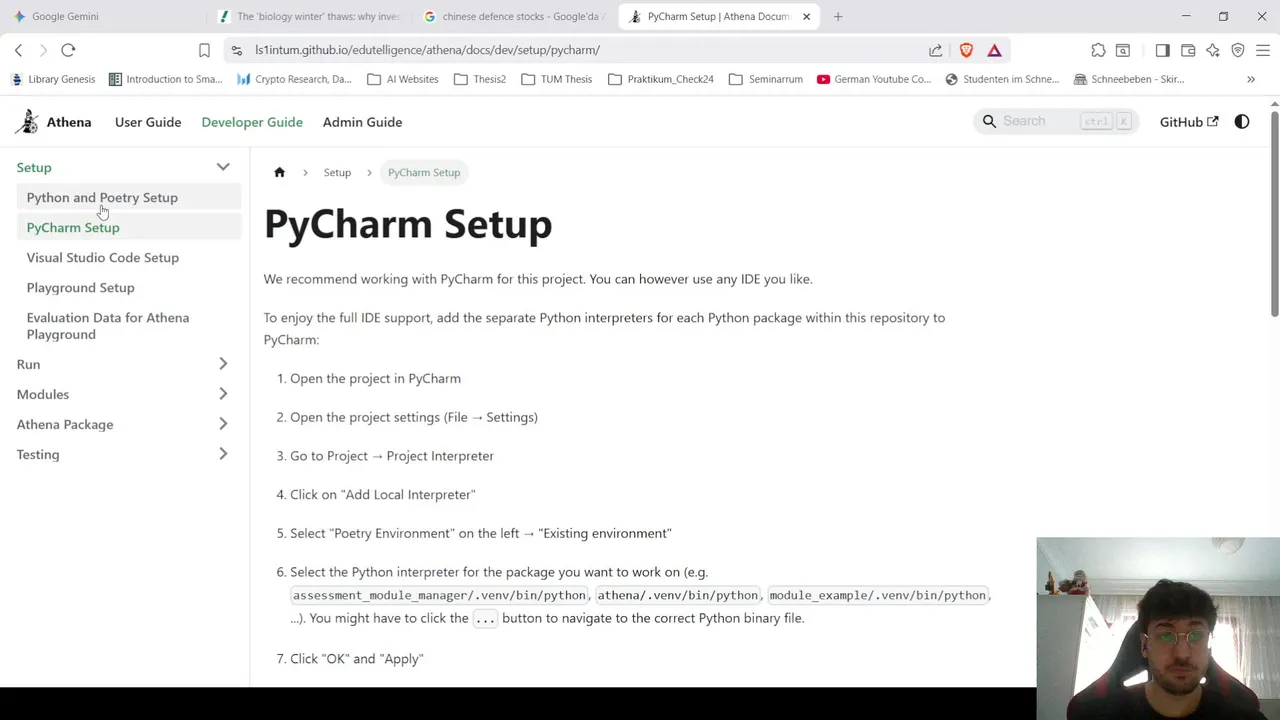Collapse the Setup sidebar section
Screen dimensions: 1280x720
[x=223, y=167]
